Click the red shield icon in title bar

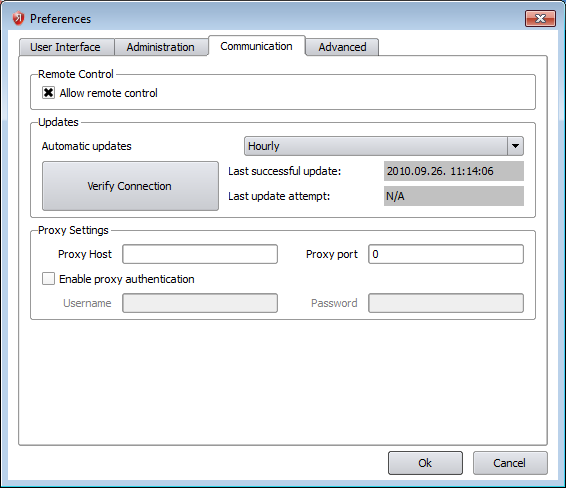(18, 18)
